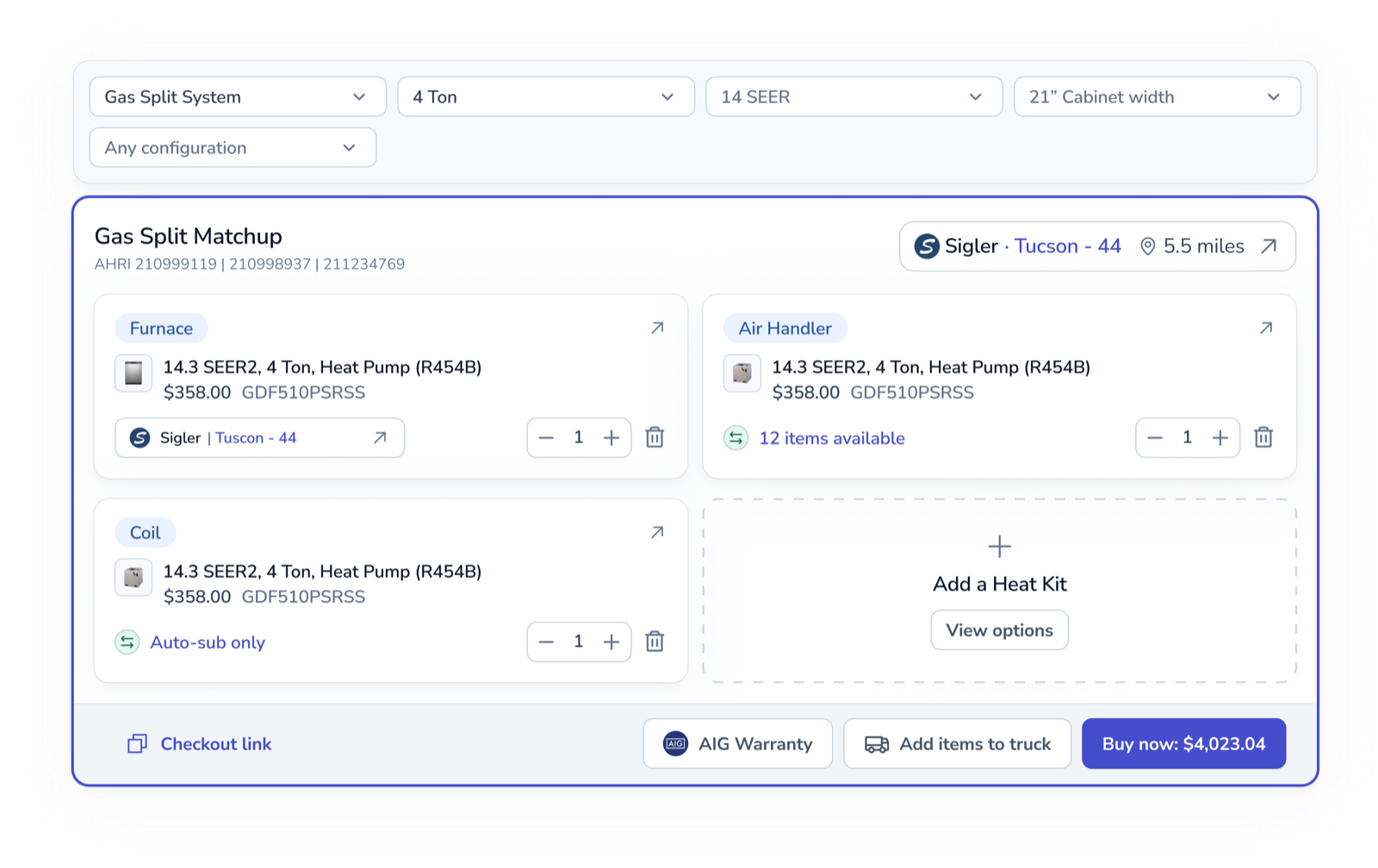Click the Furnace product thumbnail image
Image resolution: width=1378 pixels, height=868 pixels.
[133, 373]
